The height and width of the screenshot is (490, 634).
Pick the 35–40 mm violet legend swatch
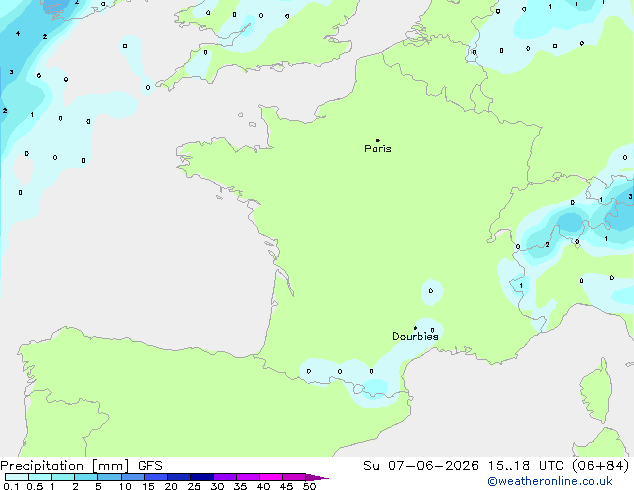point(248,477)
